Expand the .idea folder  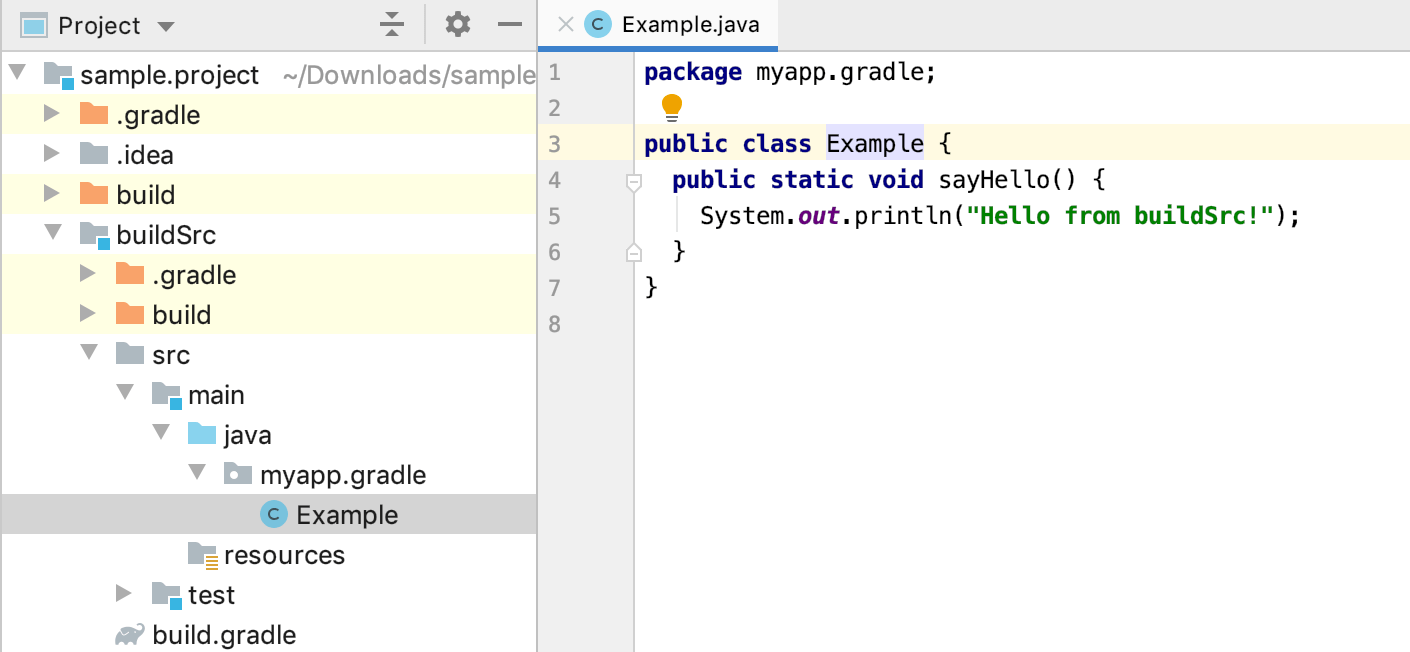click(x=51, y=154)
